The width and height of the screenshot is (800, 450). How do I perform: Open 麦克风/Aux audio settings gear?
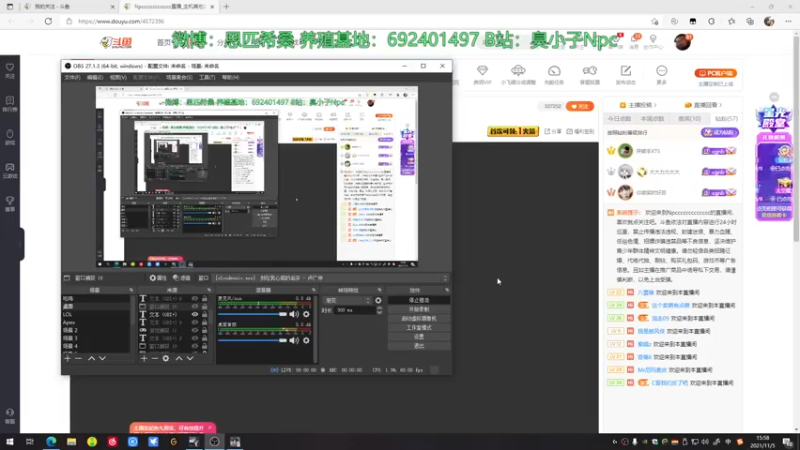coord(306,314)
